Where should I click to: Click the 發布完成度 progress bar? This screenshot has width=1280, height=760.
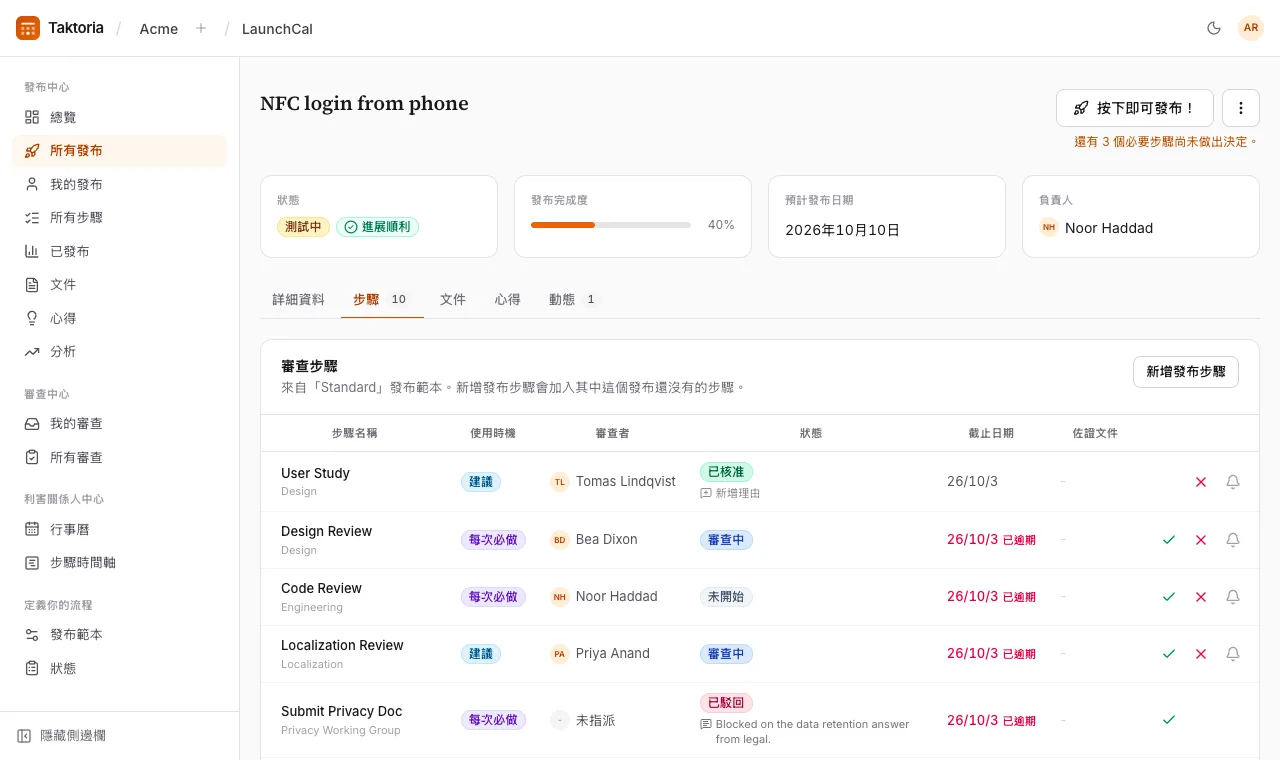[x=610, y=225]
